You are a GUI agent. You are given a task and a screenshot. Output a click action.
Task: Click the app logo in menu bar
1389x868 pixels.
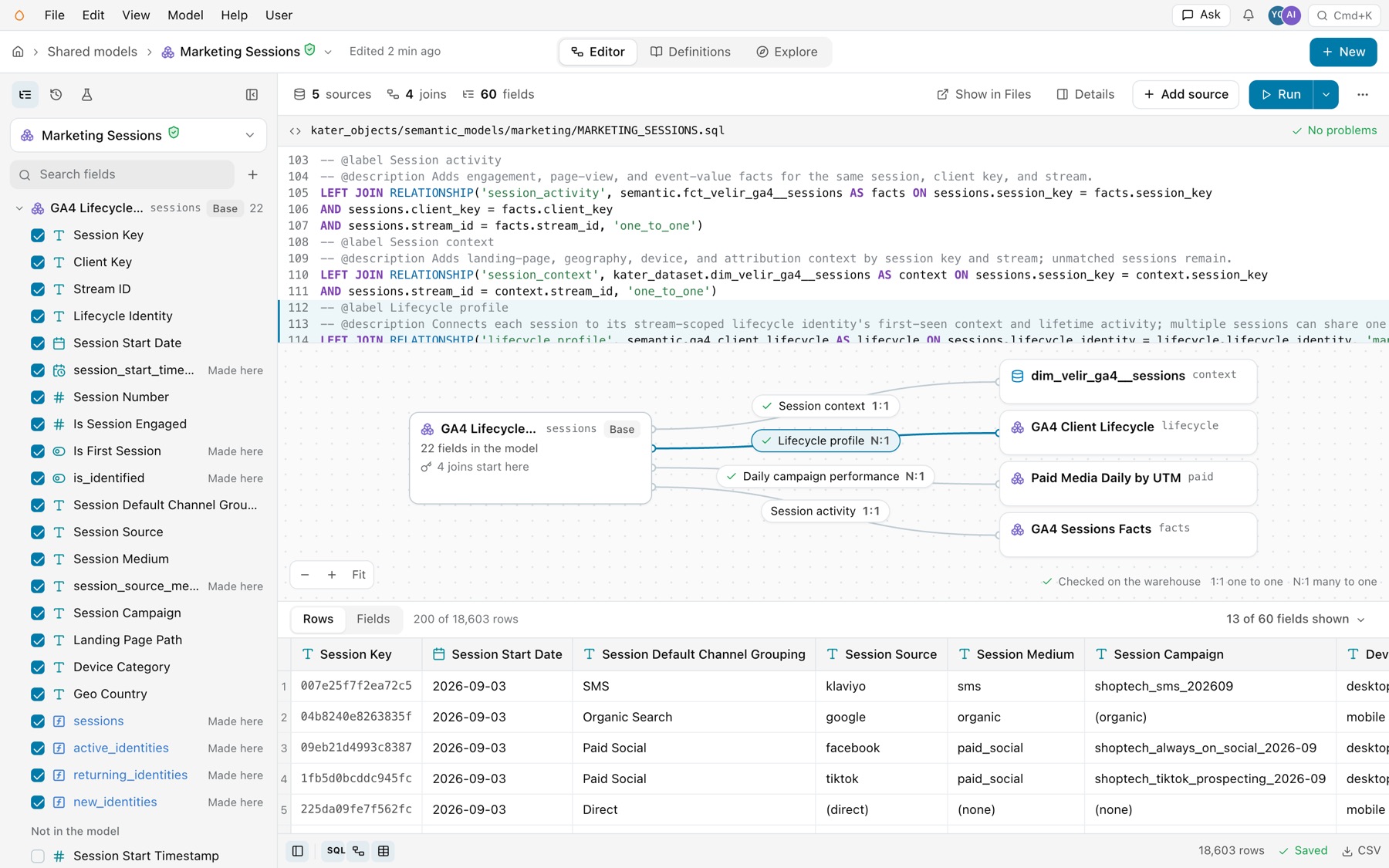click(x=19, y=15)
